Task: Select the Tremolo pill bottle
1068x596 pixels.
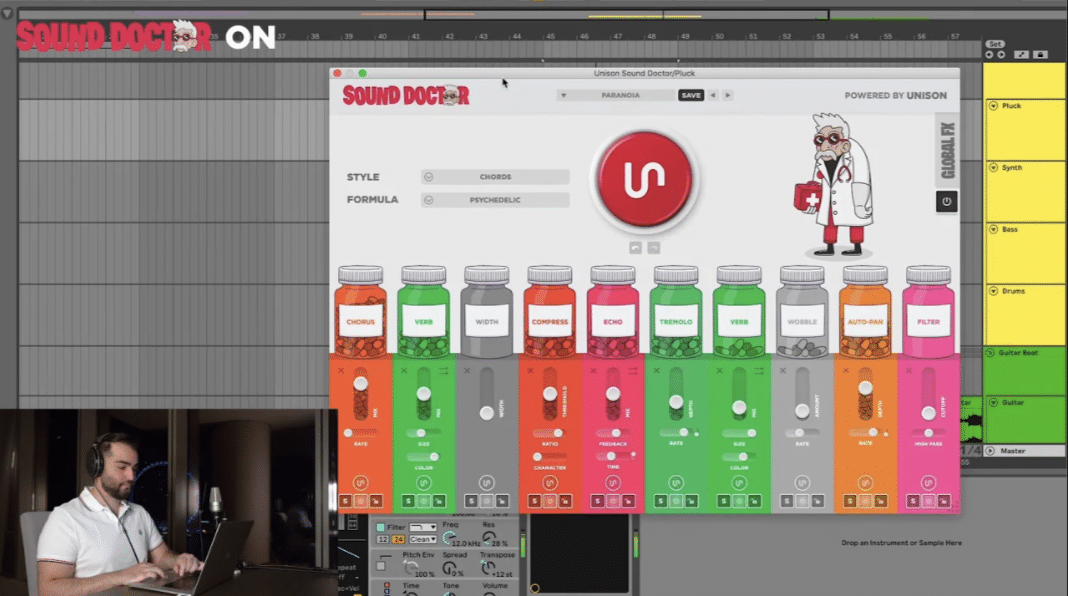Action: tap(676, 312)
